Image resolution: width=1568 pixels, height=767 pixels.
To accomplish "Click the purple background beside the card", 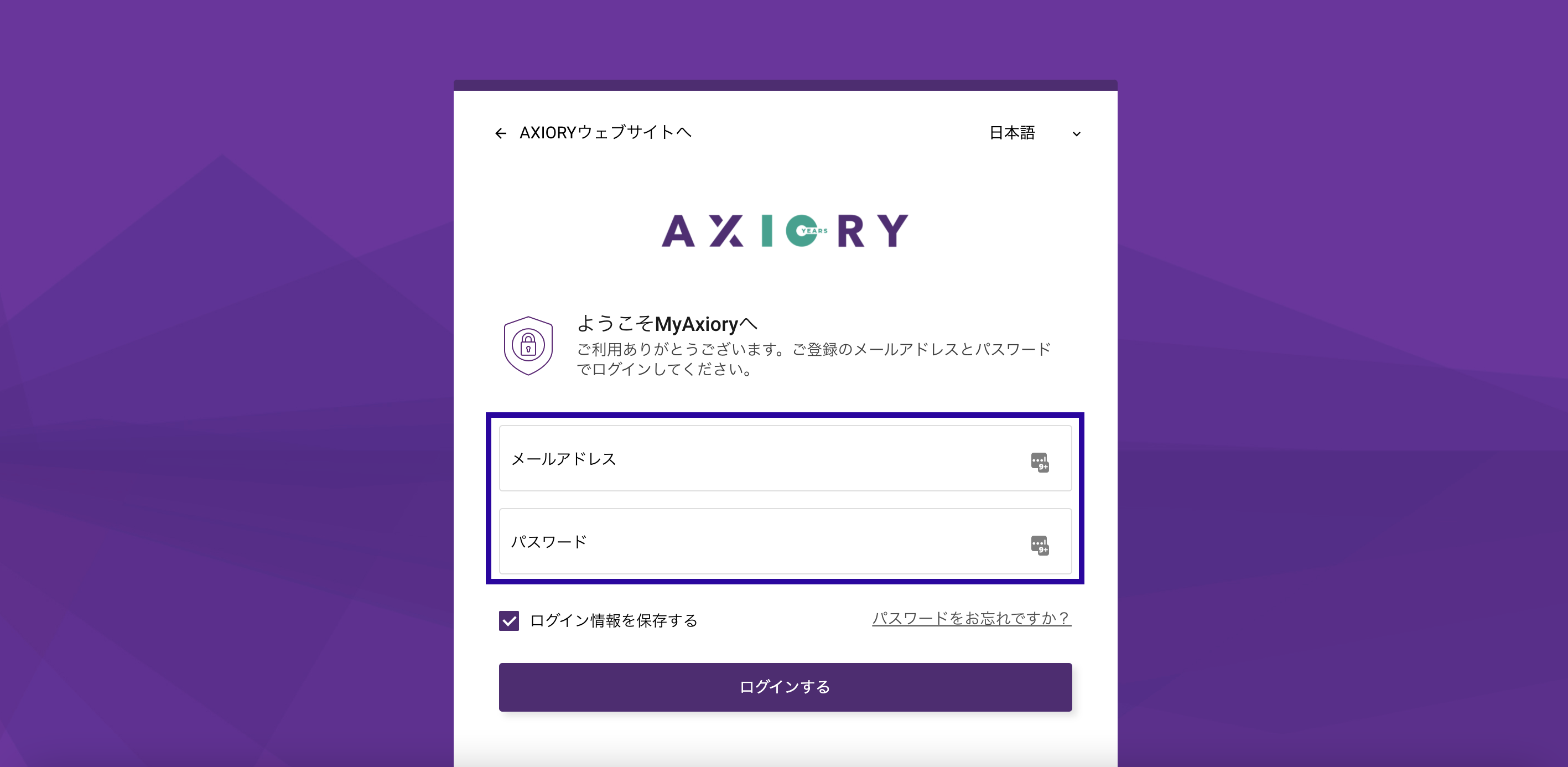I will (x=225, y=384).
